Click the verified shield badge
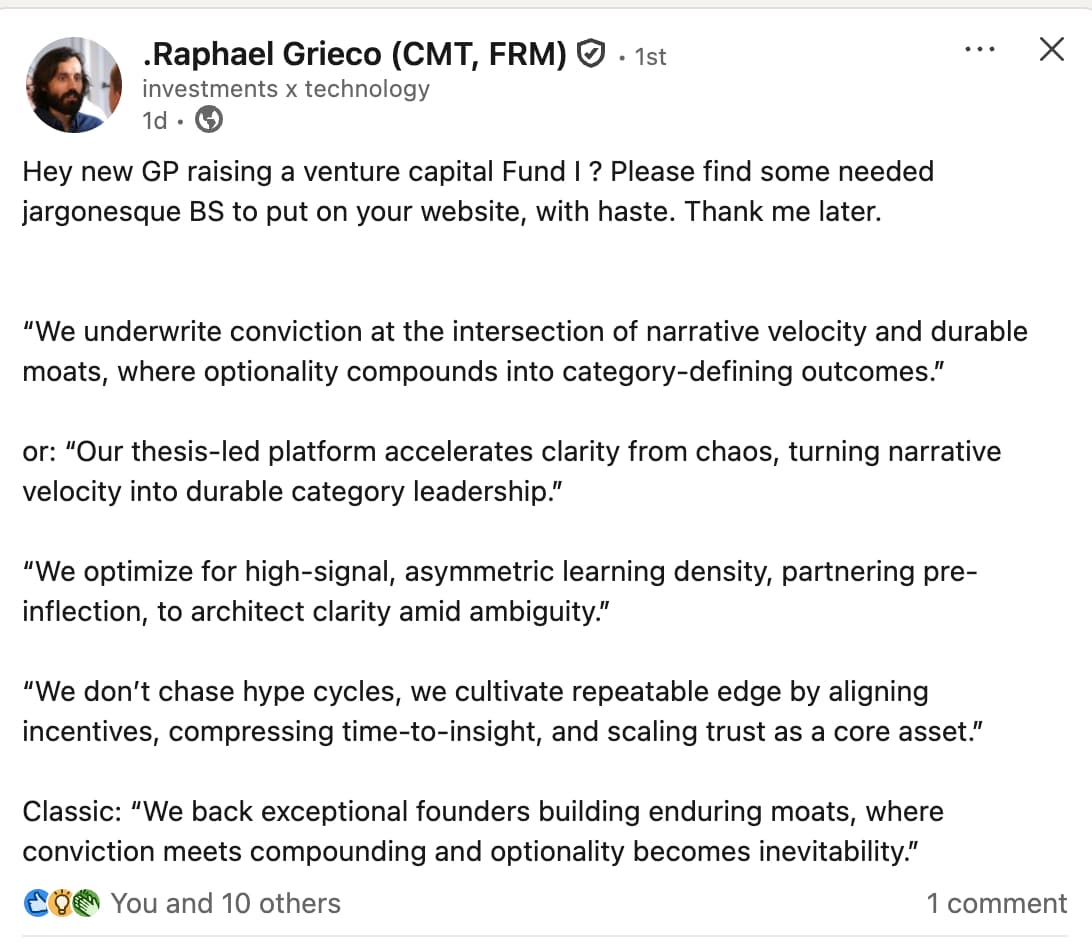1092x952 pixels. [x=592, y=54]
